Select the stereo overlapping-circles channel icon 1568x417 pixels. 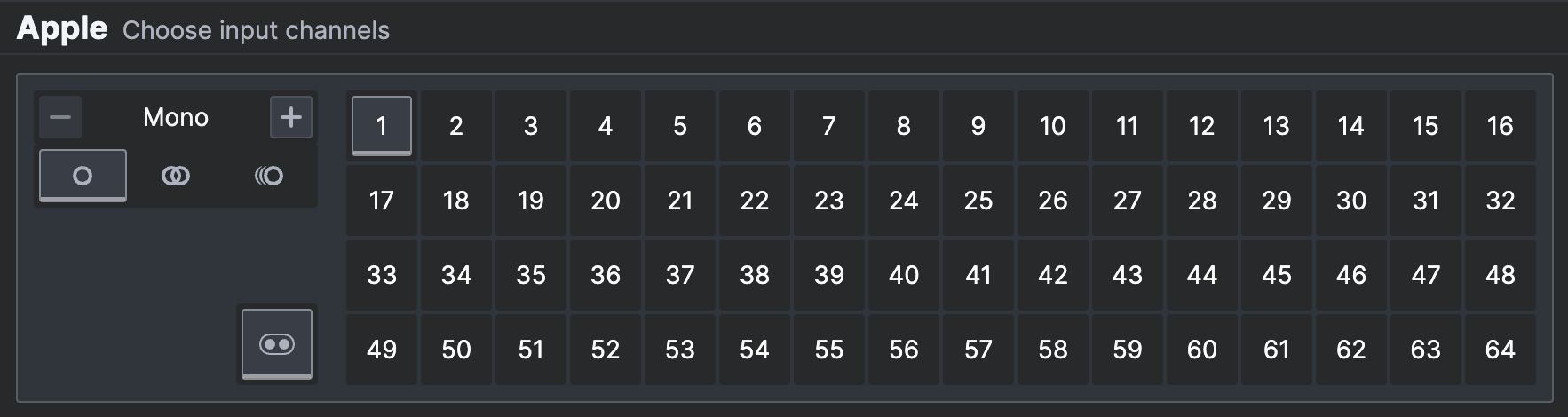pos(176,176)
